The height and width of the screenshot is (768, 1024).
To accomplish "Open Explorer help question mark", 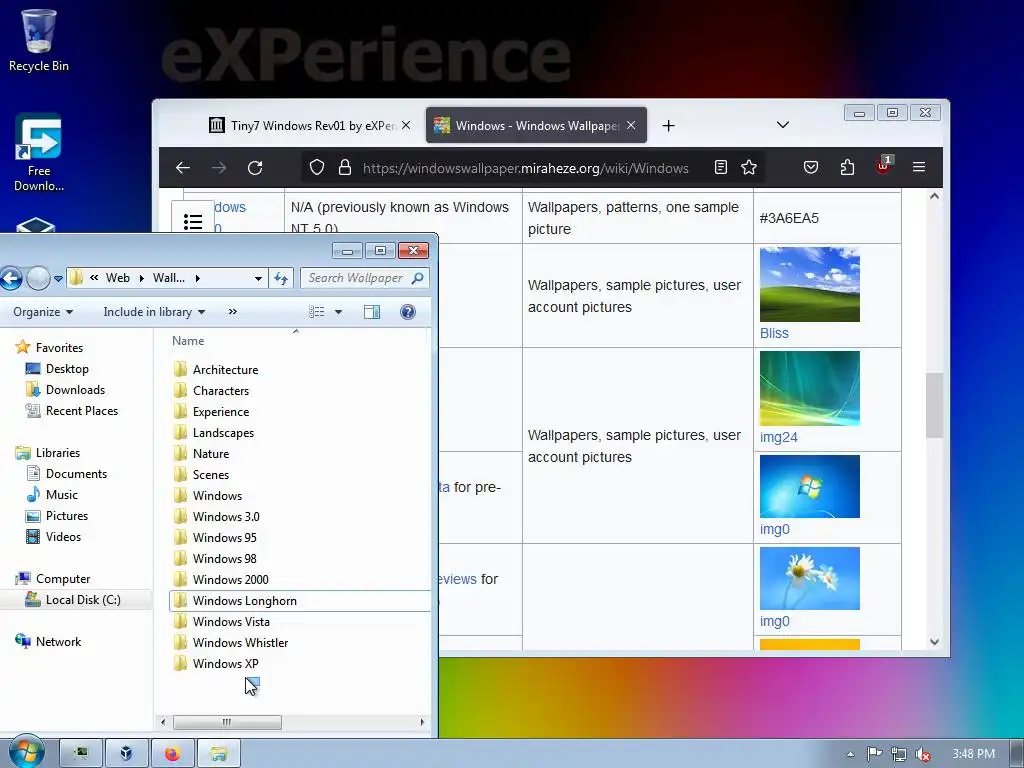I will pos(408,312).
